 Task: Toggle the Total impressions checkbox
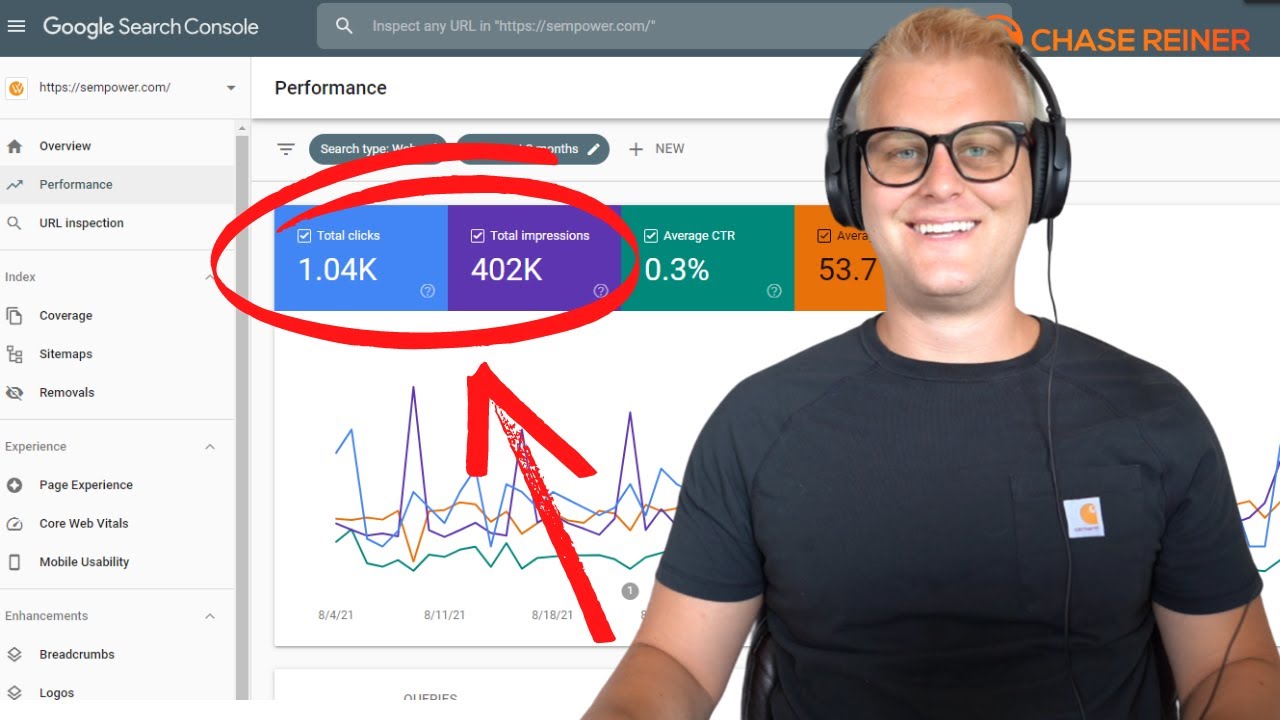(x=477, y=236)
